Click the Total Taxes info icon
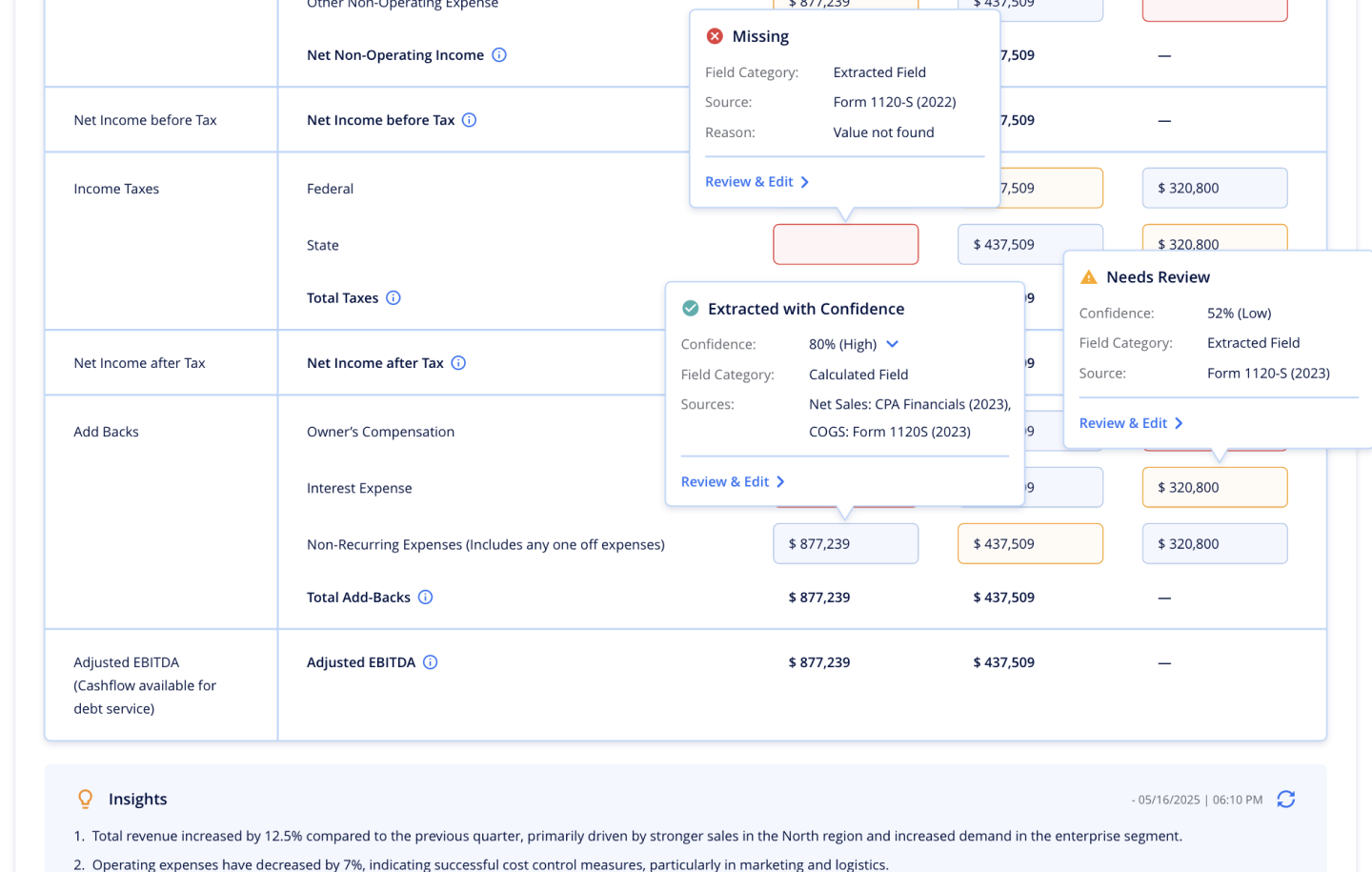The height and width of the screenshot is (872, 1372). pyautogui.click(x=393, y=298)
